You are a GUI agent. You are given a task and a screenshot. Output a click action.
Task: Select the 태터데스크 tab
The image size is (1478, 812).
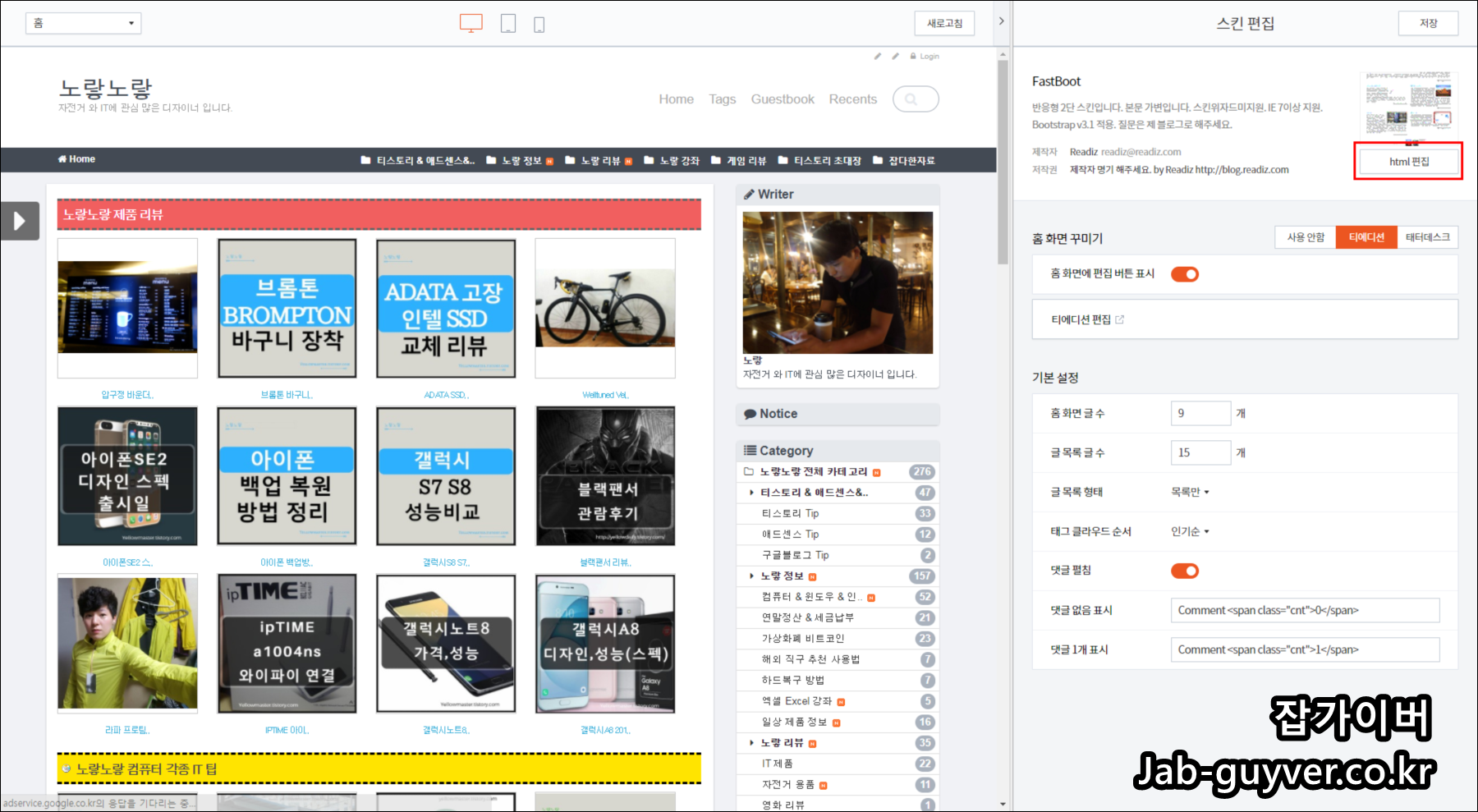coord(1428,237)
